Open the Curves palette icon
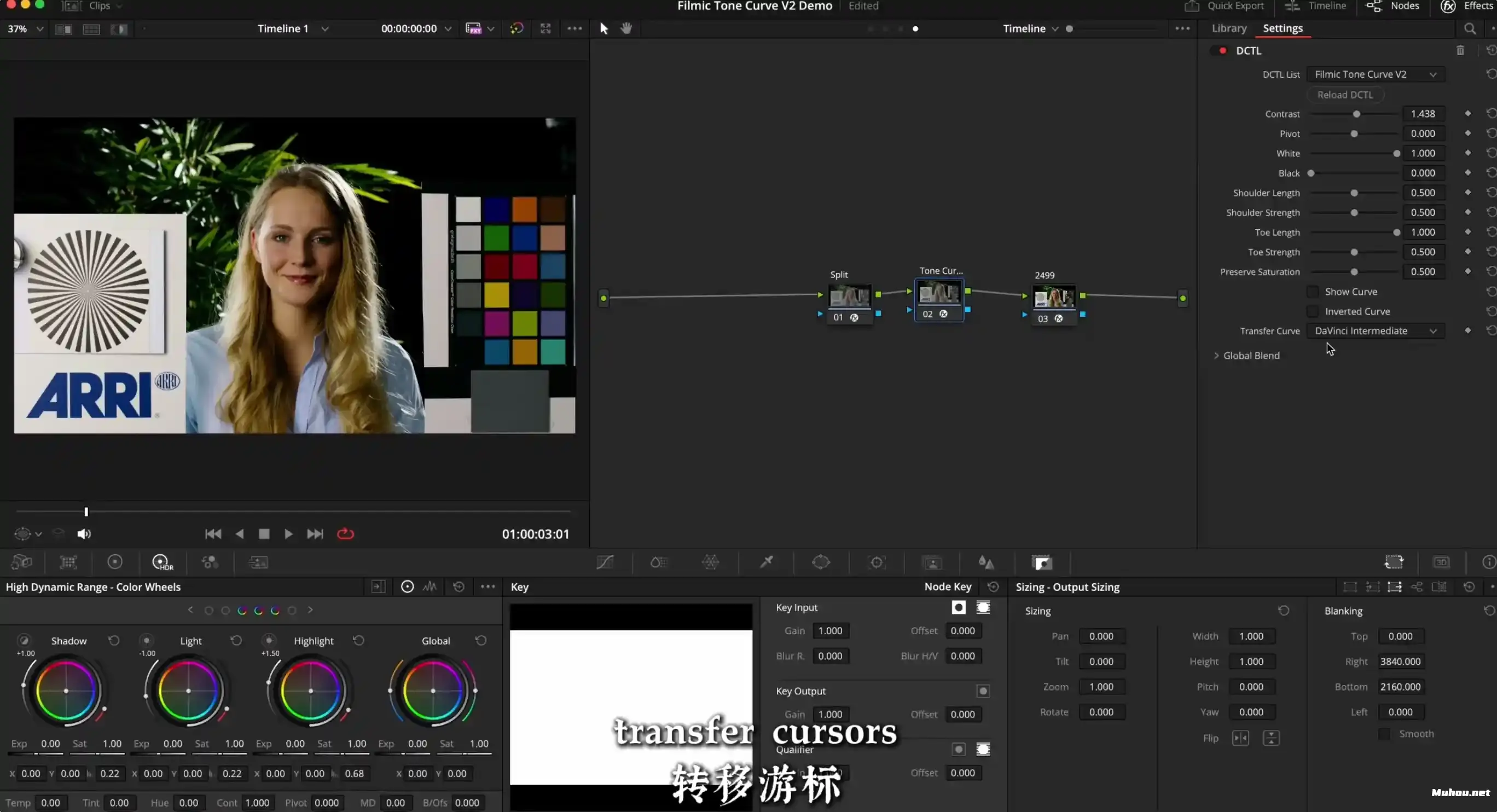This screenshot has height=812, width=1497. pos(605,562)
